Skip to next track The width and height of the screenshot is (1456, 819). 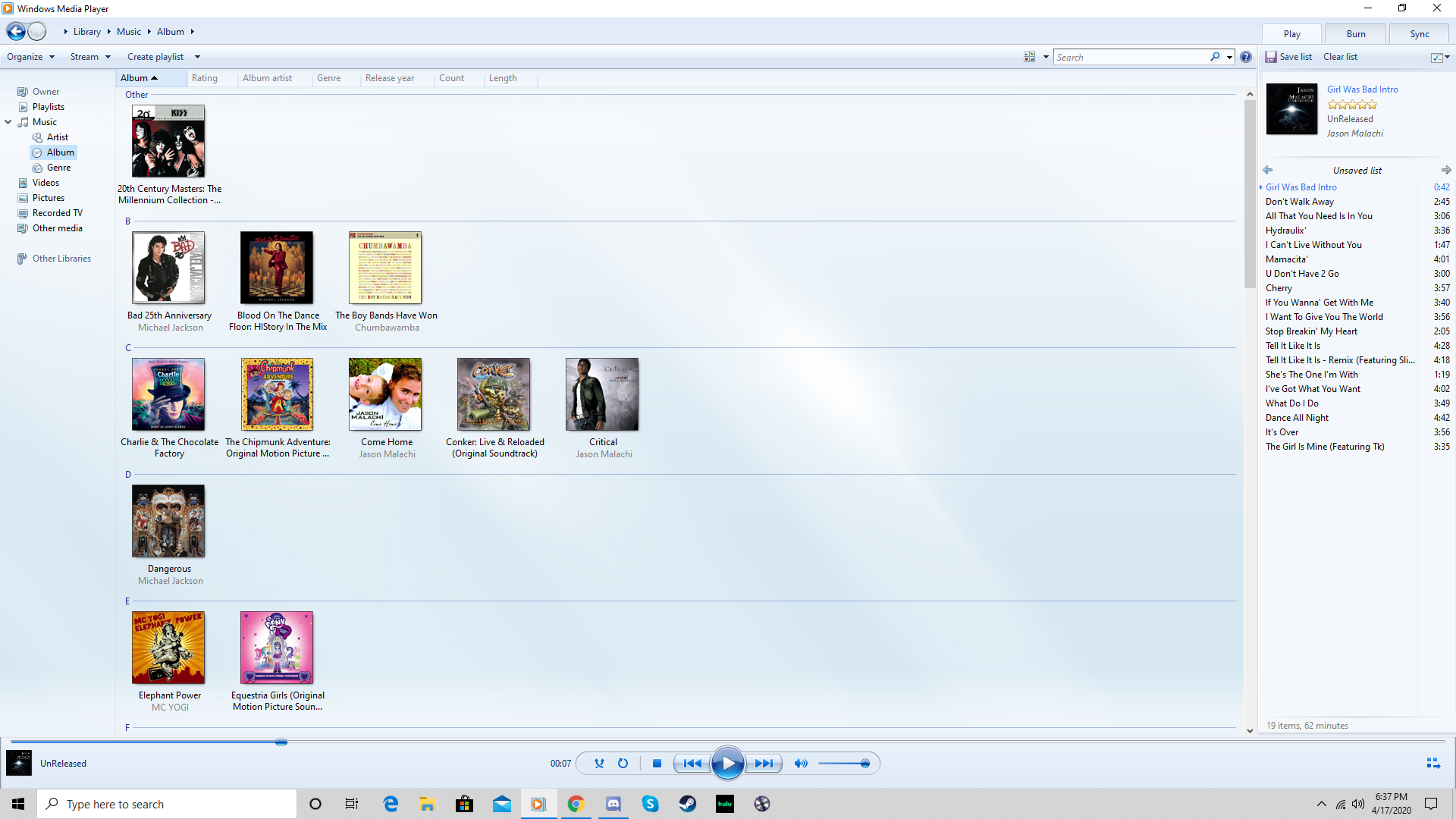764,764
